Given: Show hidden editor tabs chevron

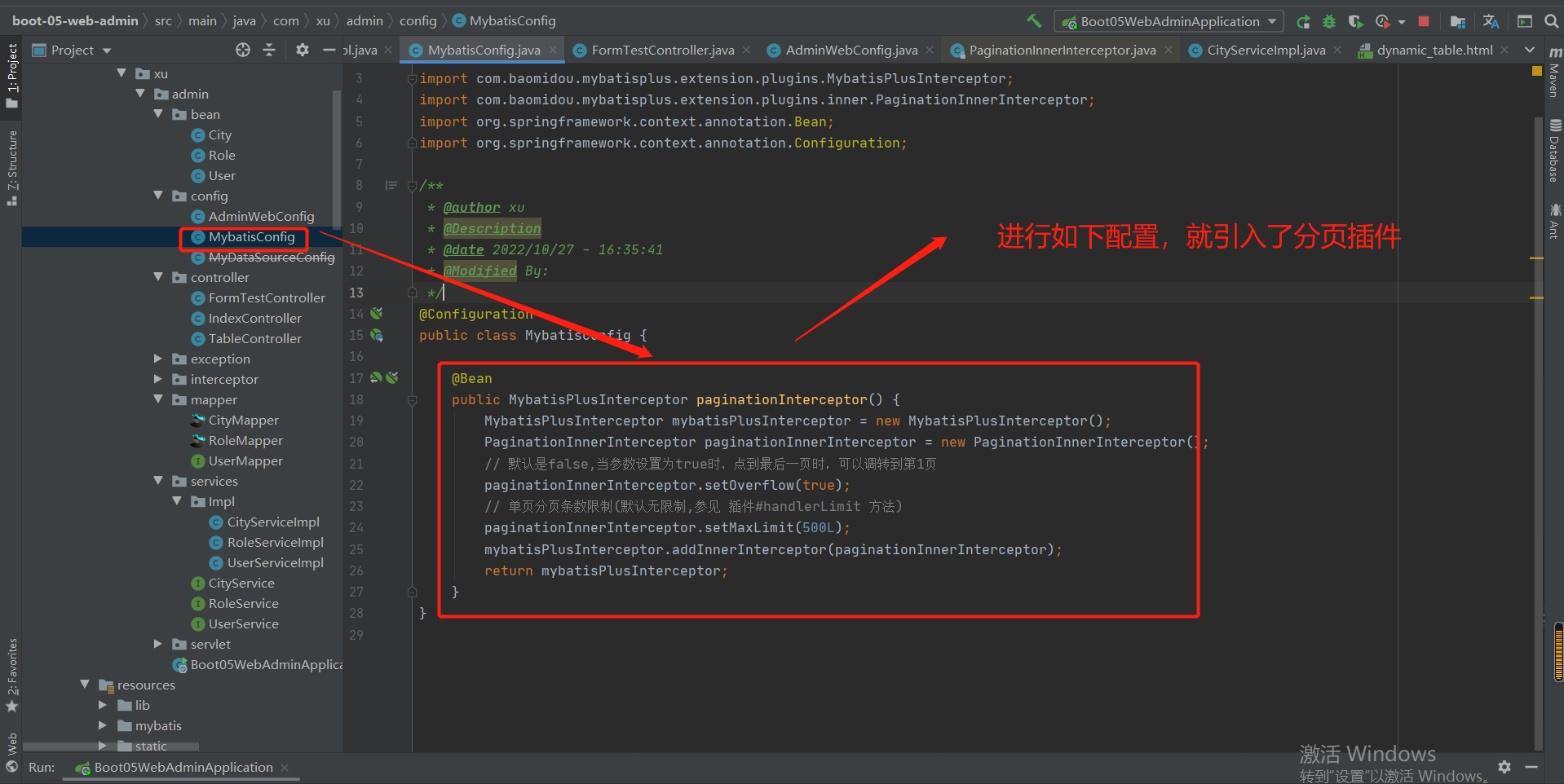Looking at the screenshot, I should click(x=1530, y=51).
